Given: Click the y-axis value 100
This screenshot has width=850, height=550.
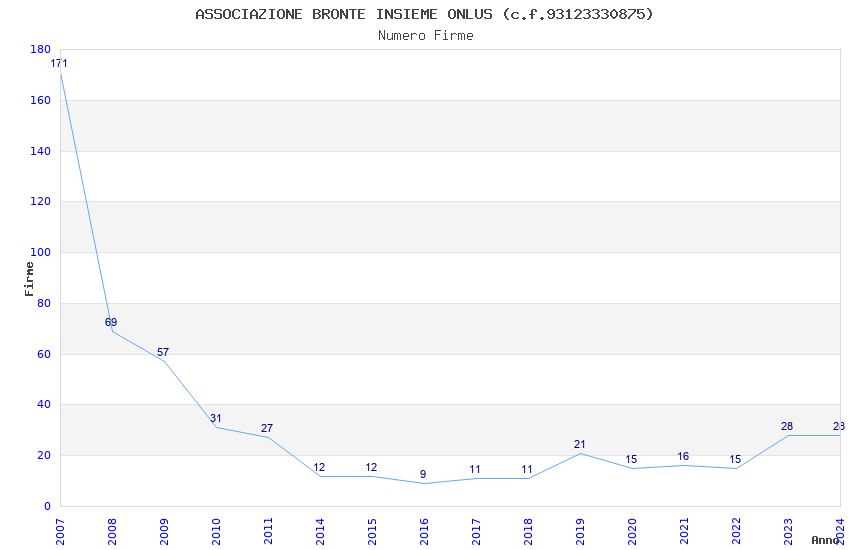Looking at the screenshot, I should pyautogui.click(x=41, y=252).
